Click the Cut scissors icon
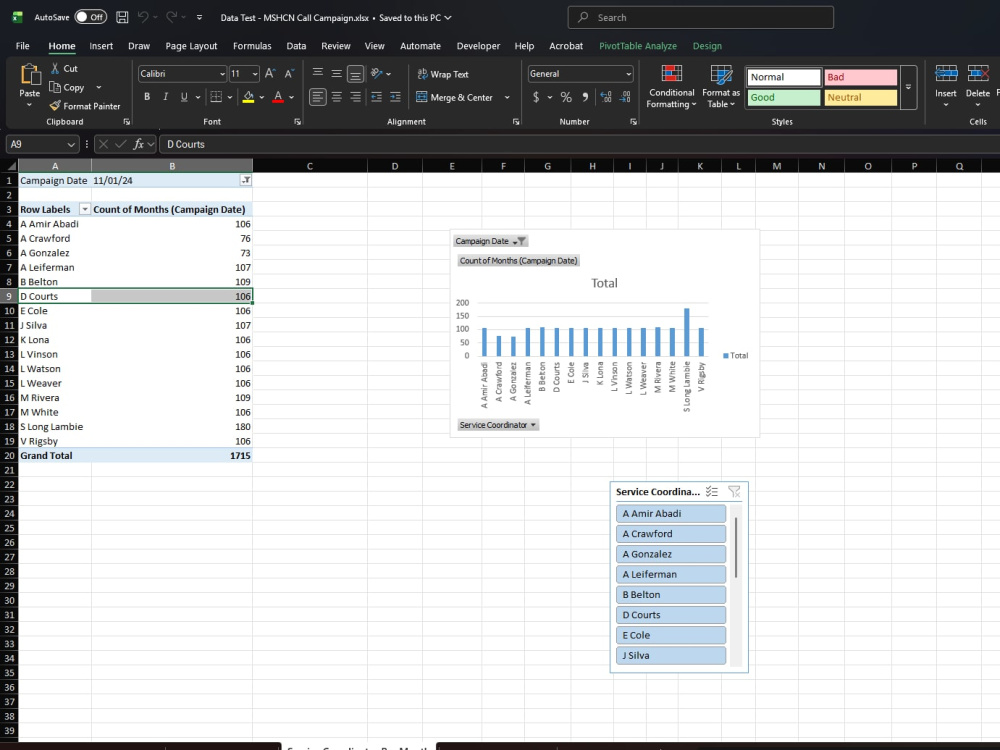This screenshot has height=750, width=1000. pos(55,68)
